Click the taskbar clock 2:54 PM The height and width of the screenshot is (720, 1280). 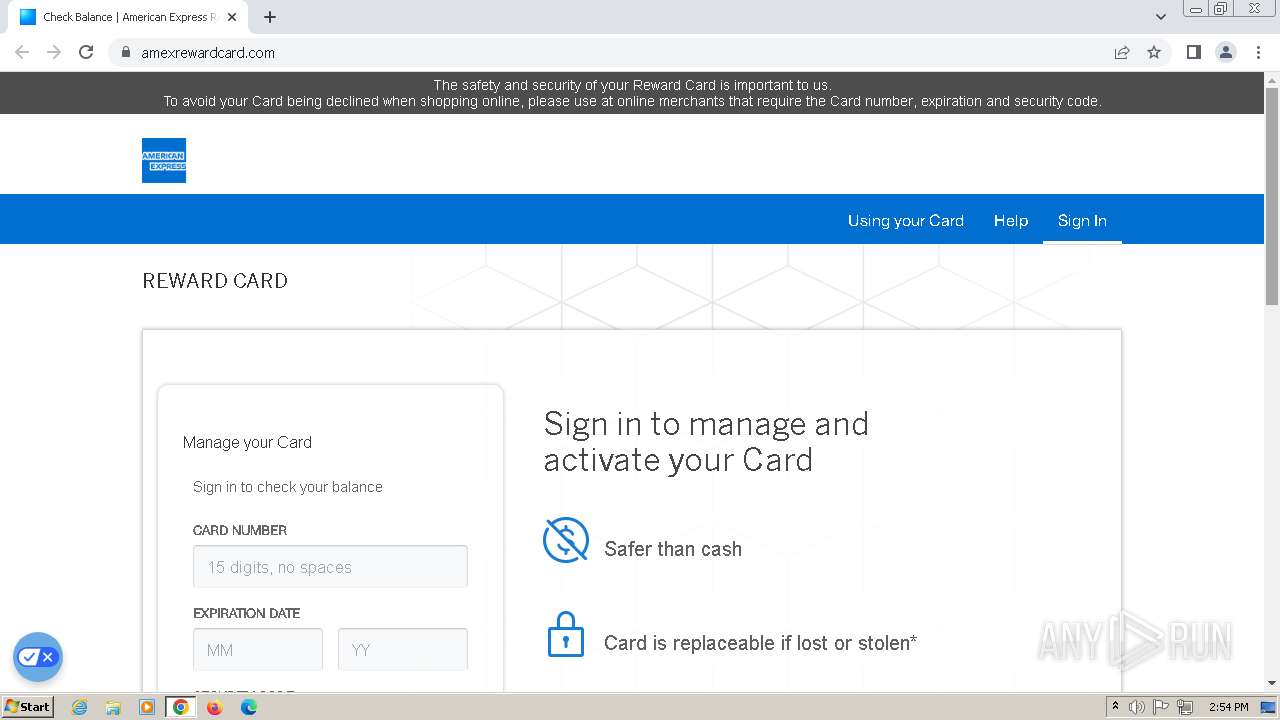(1228, 707)
